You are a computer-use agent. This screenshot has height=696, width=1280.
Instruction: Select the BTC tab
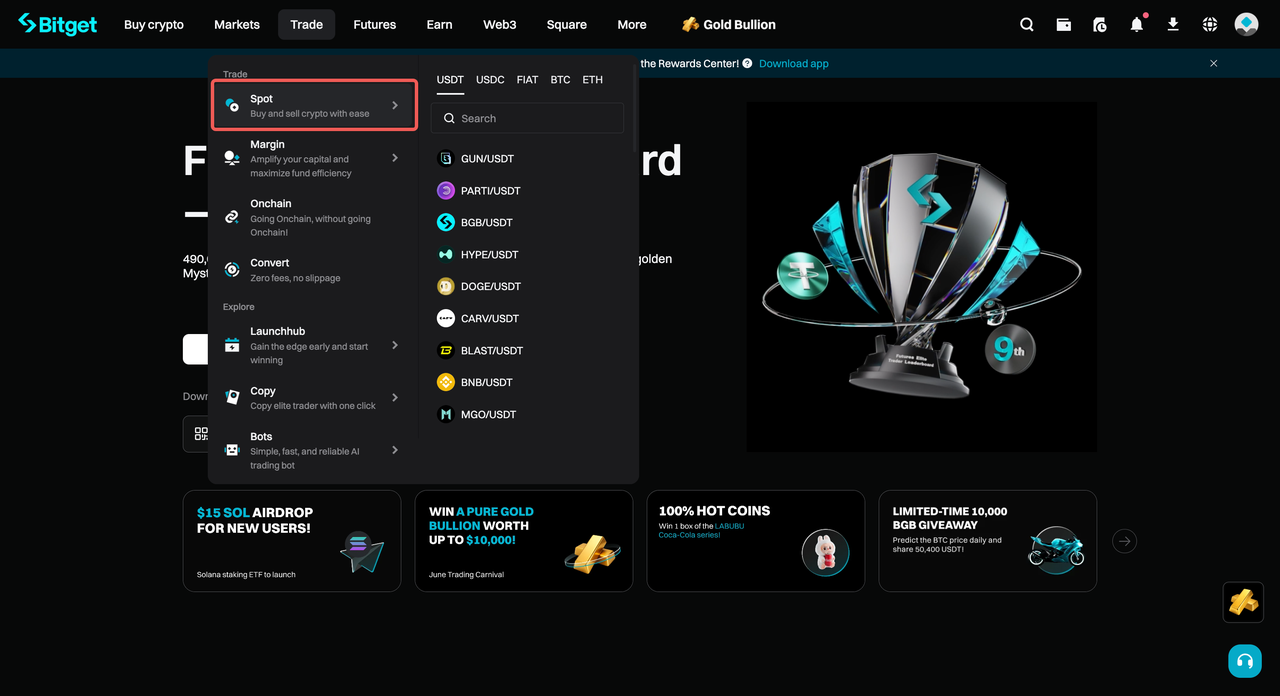560,80
